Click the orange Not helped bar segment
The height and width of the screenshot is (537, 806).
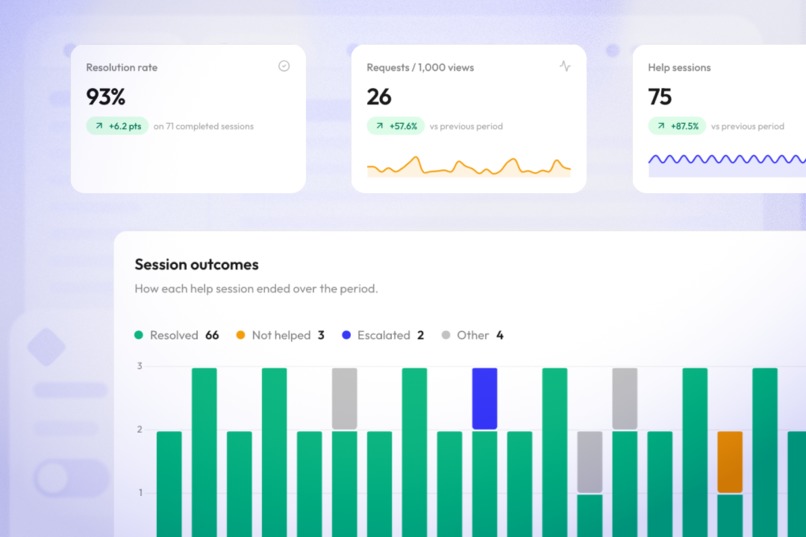pos(730,462)
